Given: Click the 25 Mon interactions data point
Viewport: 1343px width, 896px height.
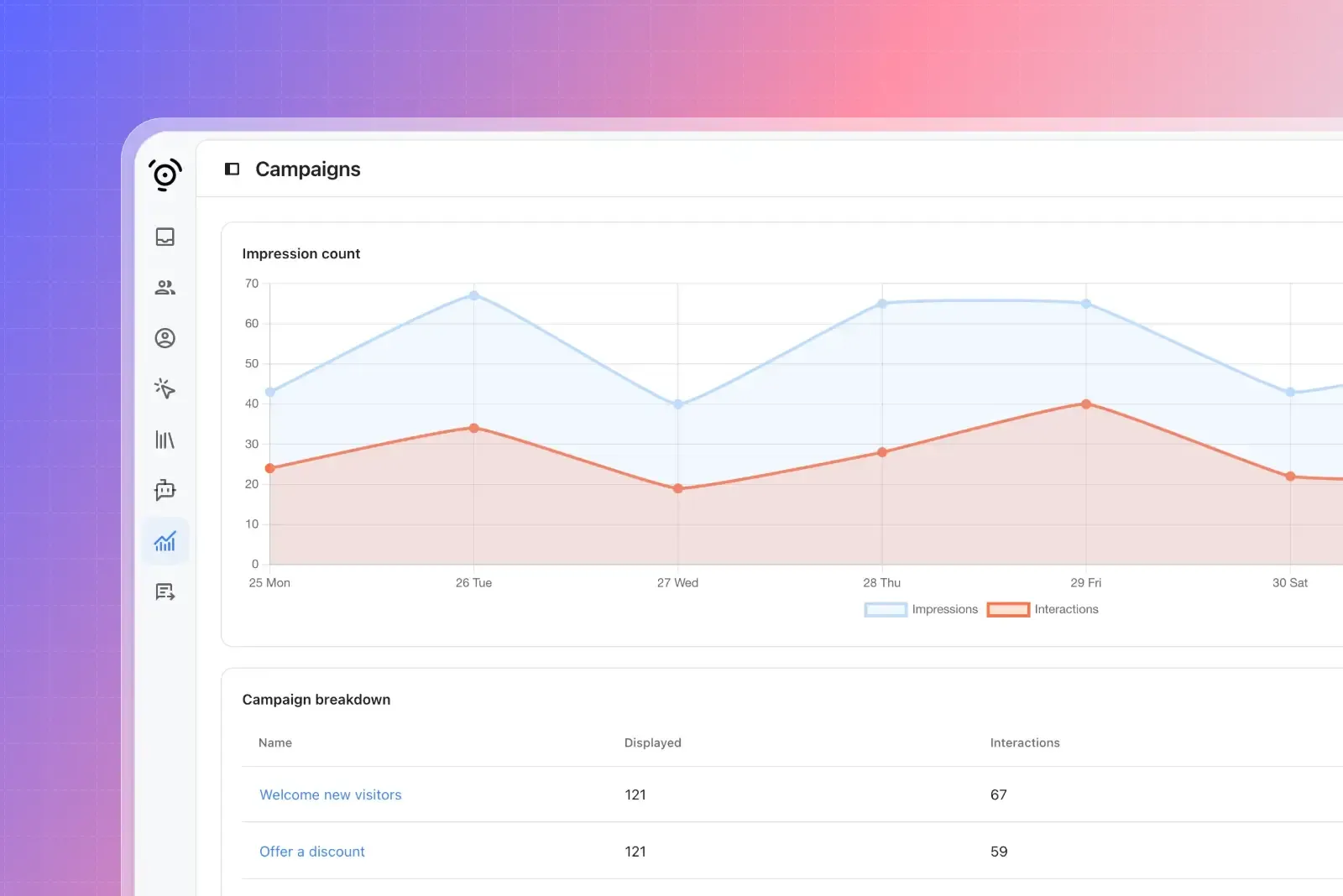Looking at the screenshot, I should pos(270,468).
